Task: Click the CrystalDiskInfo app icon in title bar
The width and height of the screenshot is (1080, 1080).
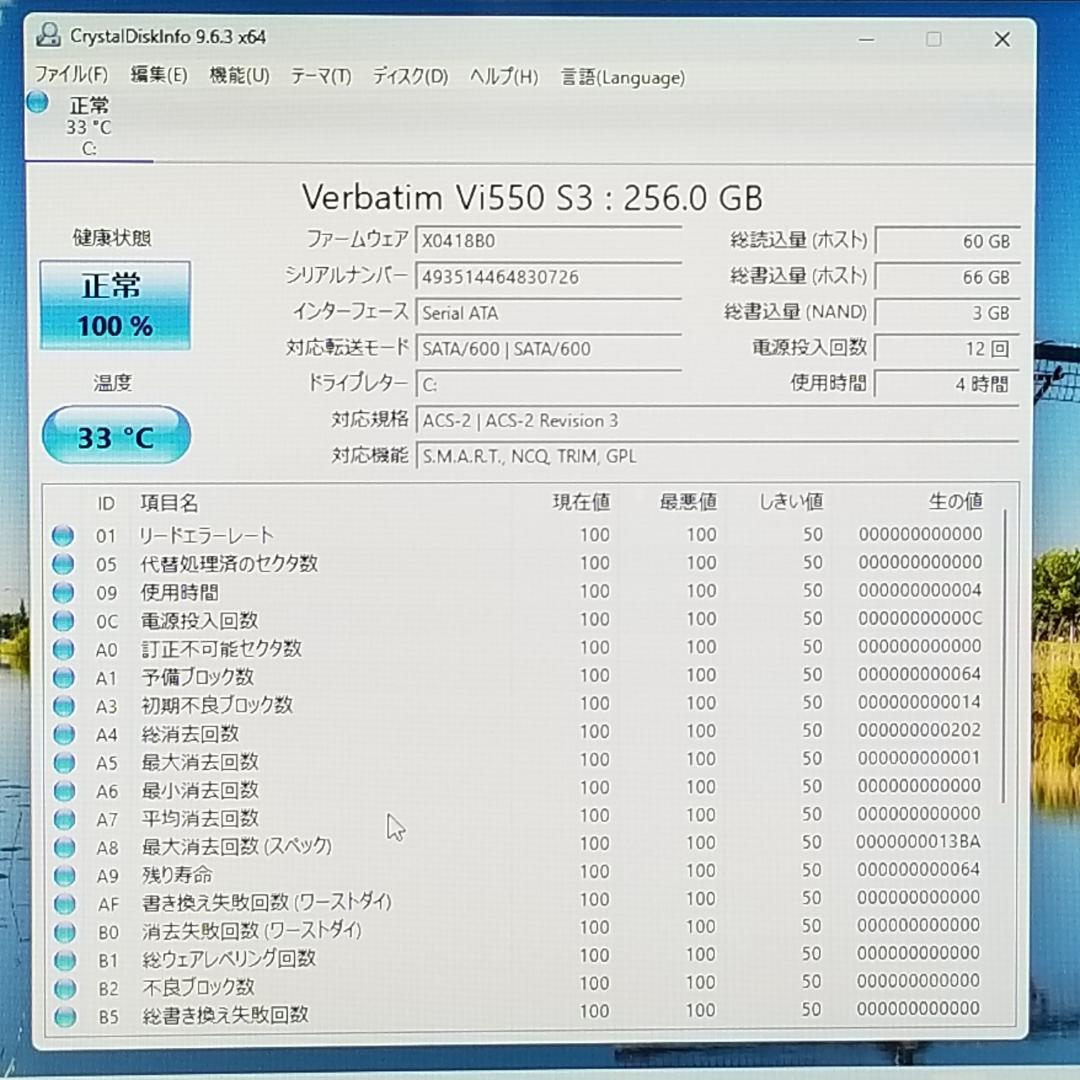Action: 48,36
